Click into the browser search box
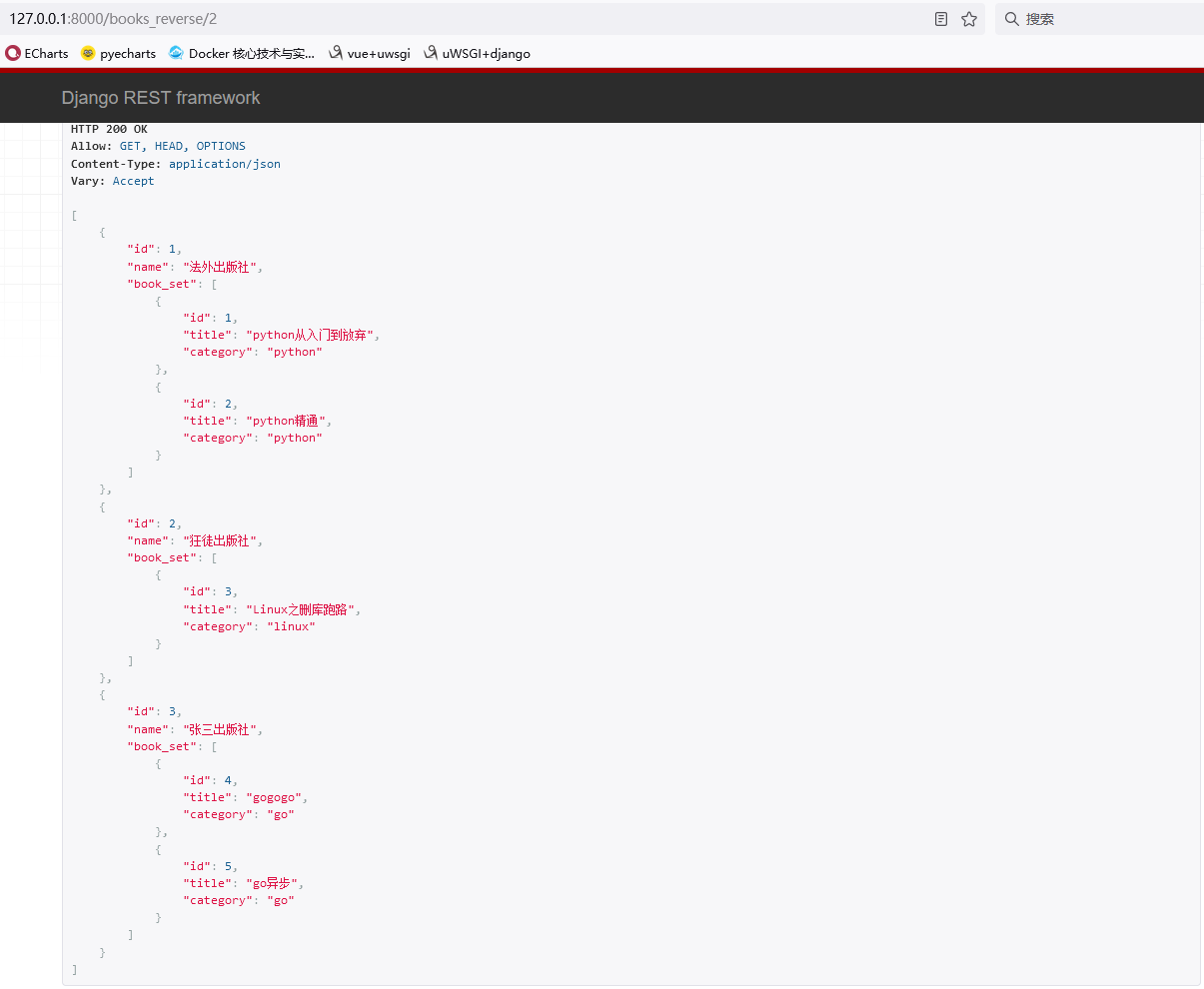This screenshot has height=989, width=1204. click(1109, 19)
